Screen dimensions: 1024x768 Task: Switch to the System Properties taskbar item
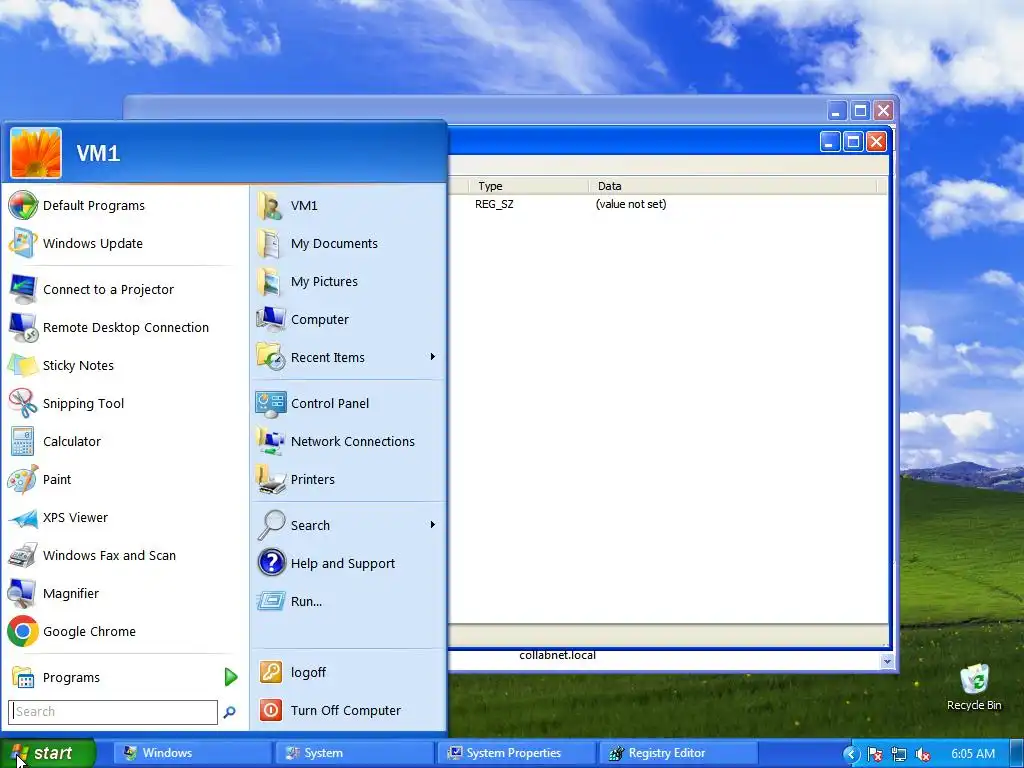[x=516, y=753]
